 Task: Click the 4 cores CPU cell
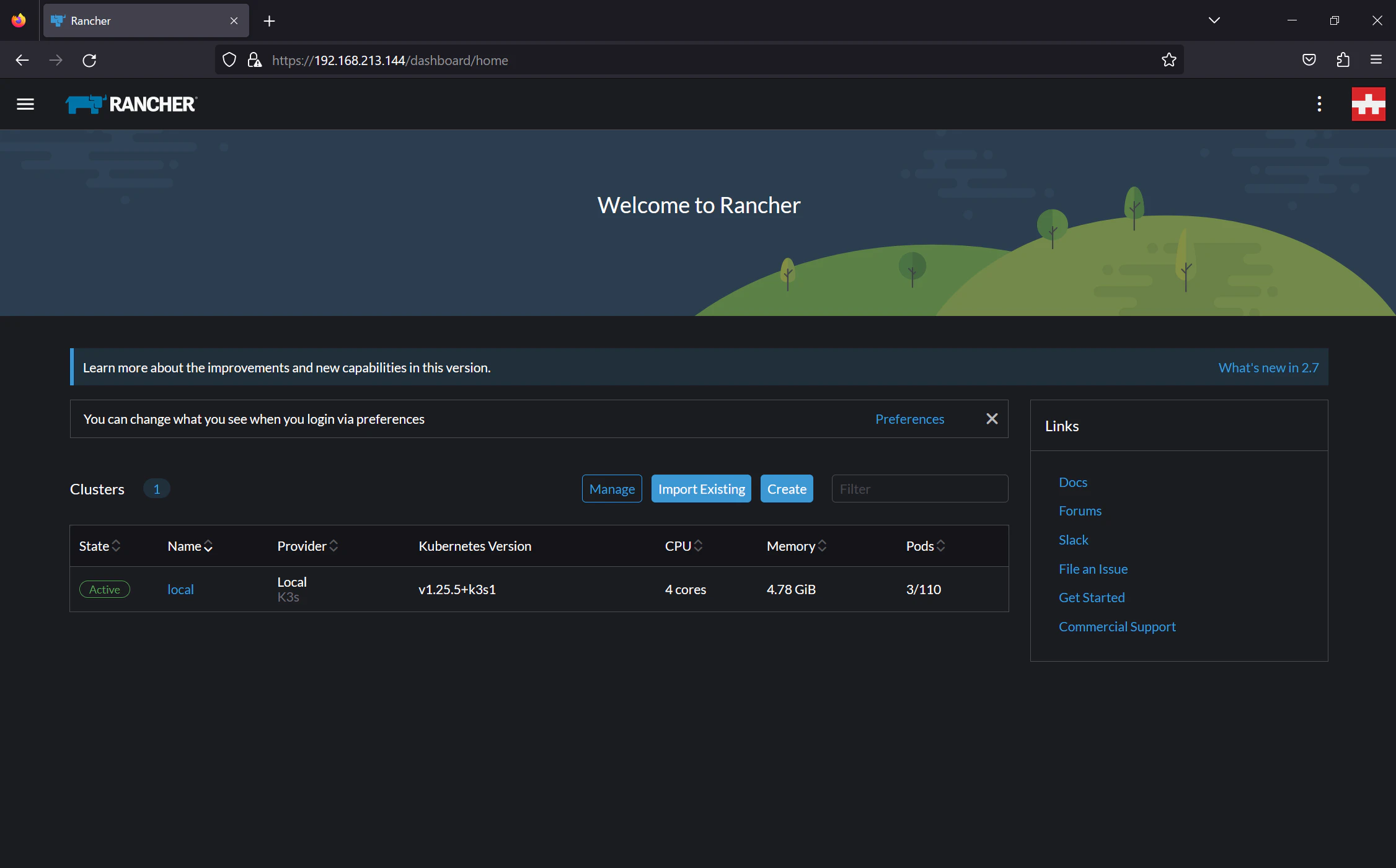coord(686,589)
